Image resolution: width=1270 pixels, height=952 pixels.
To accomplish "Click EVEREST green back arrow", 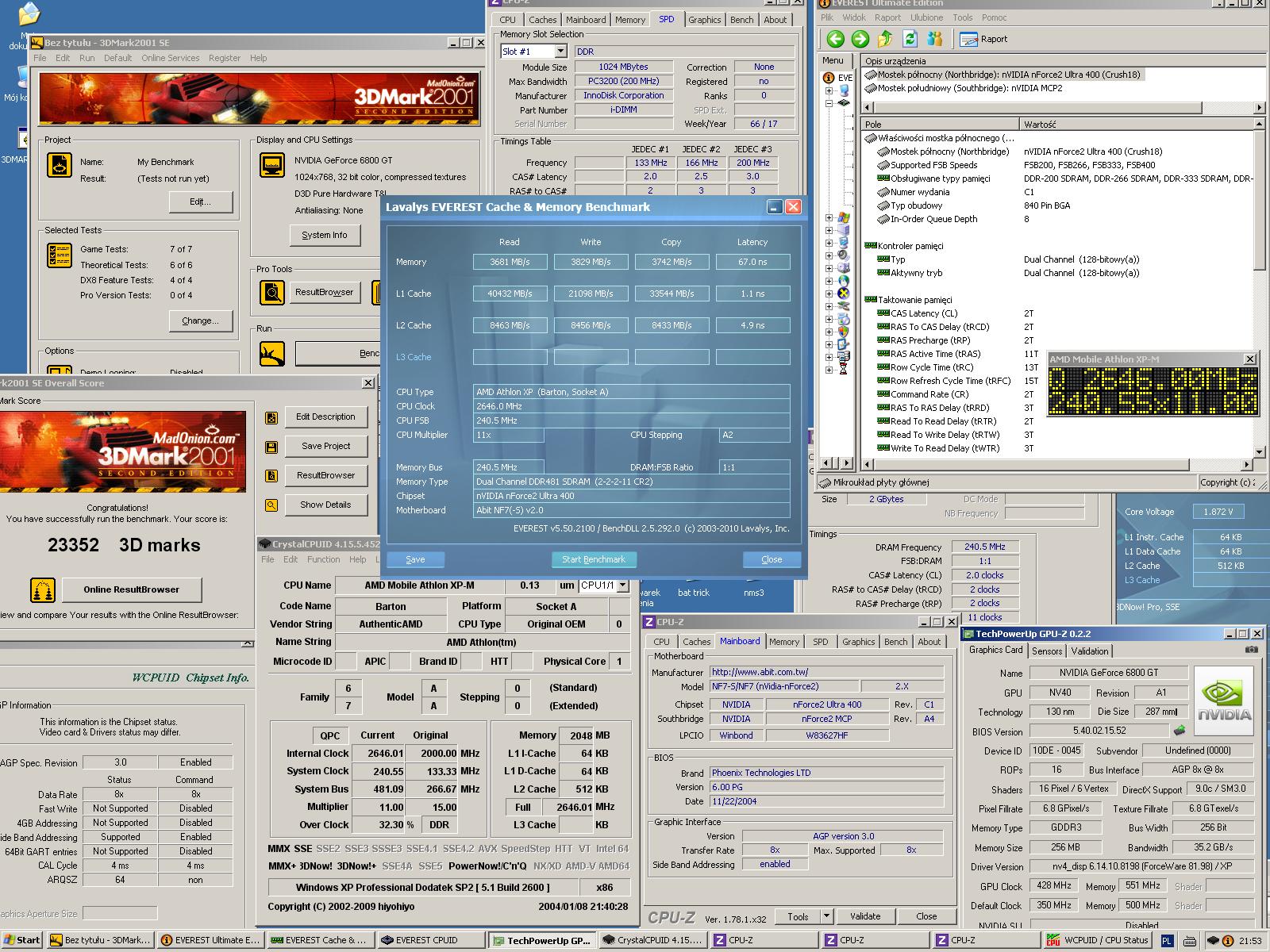I will tap(834, 39).
